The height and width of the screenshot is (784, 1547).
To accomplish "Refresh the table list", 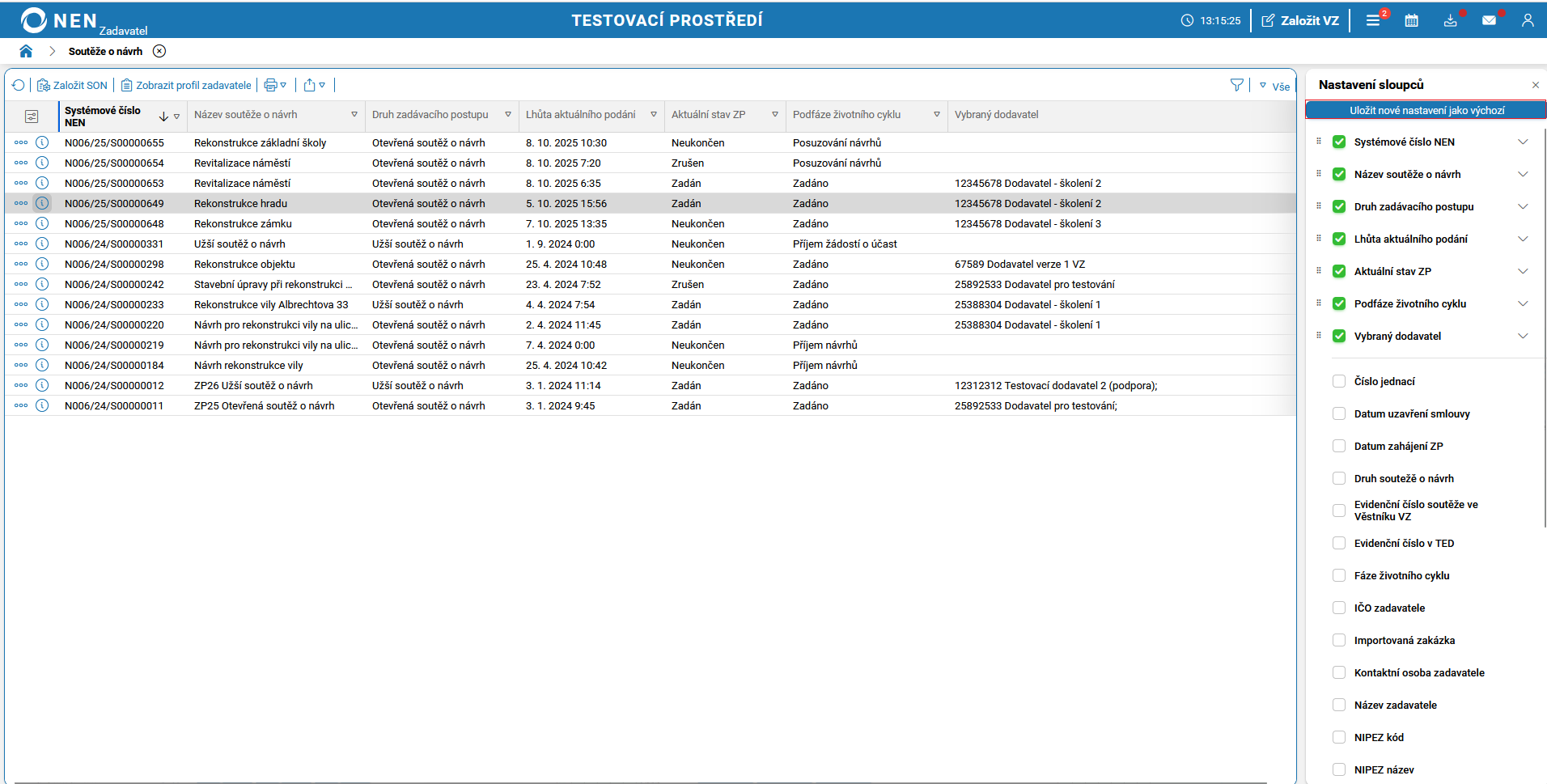I will coord(19,85).
